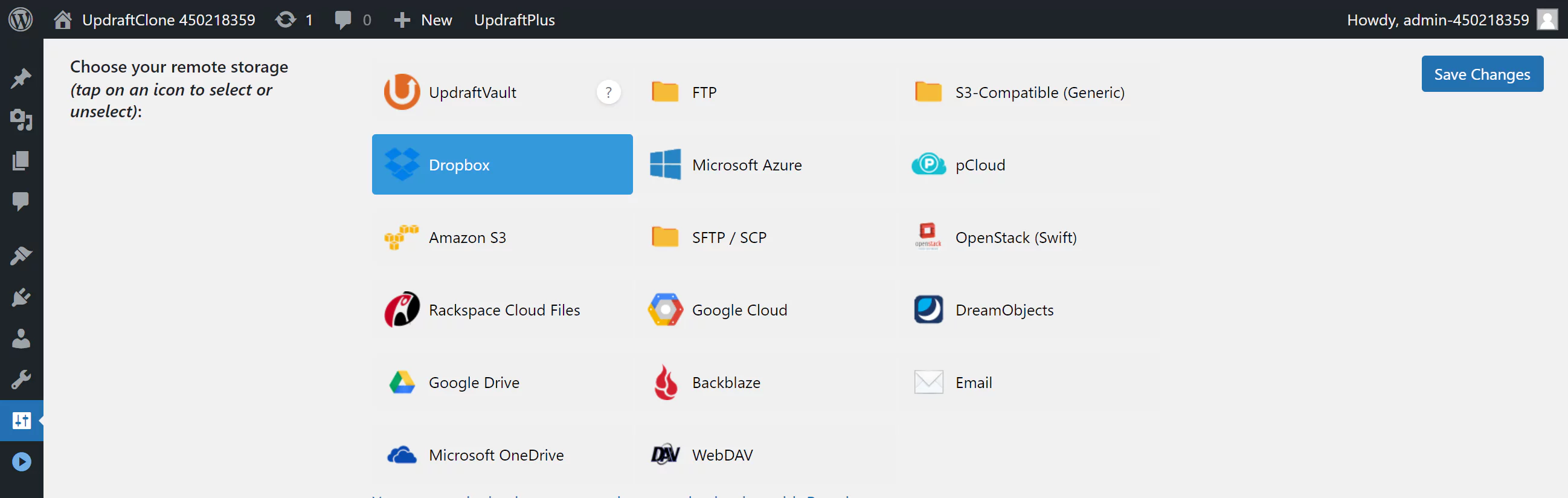Open Posts pushpin in sidebar
The height and width of the screenshot is (498, 1568).
click(21, 78)
